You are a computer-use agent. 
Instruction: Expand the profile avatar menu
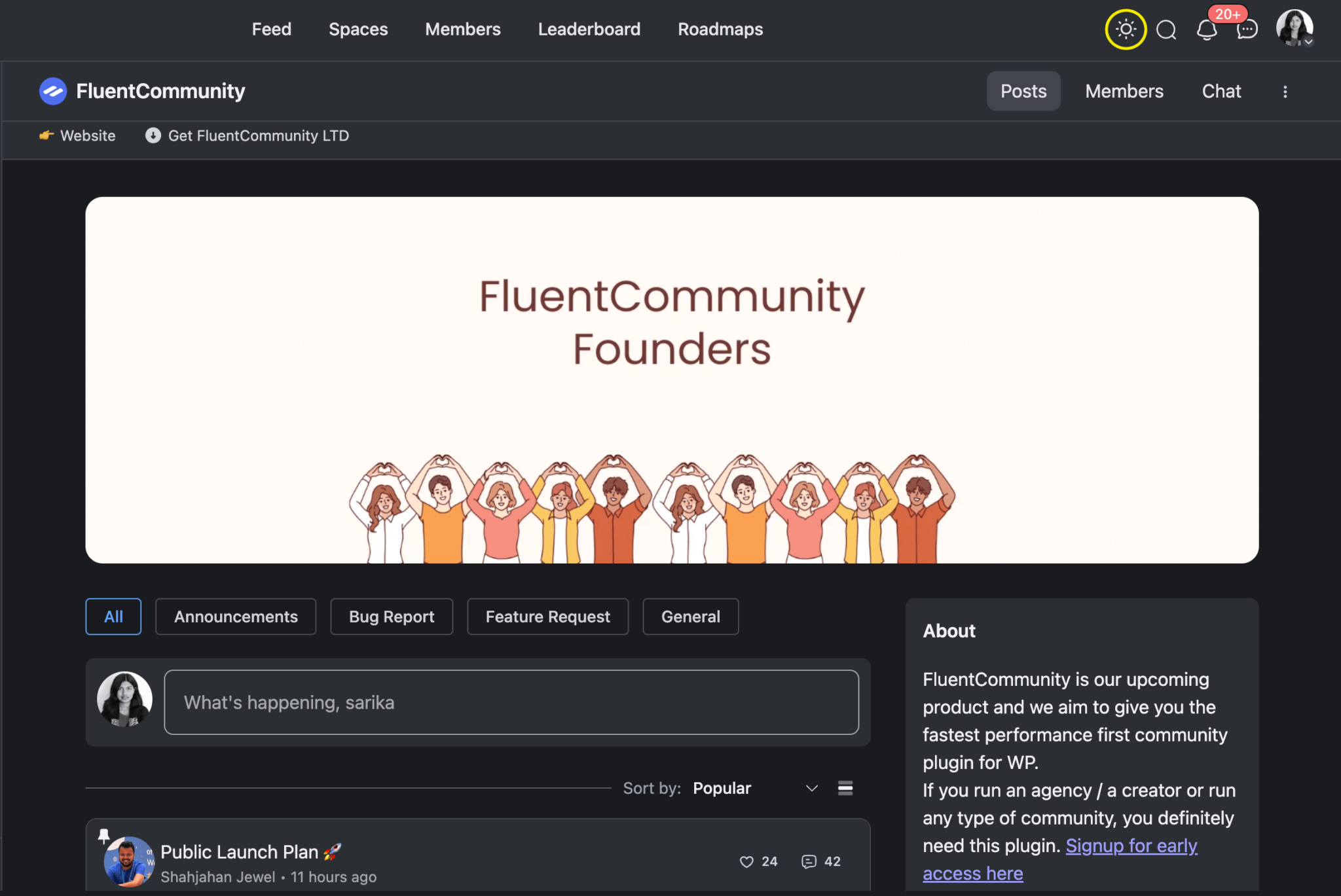pyautogui.click(x=1295, y=29)
